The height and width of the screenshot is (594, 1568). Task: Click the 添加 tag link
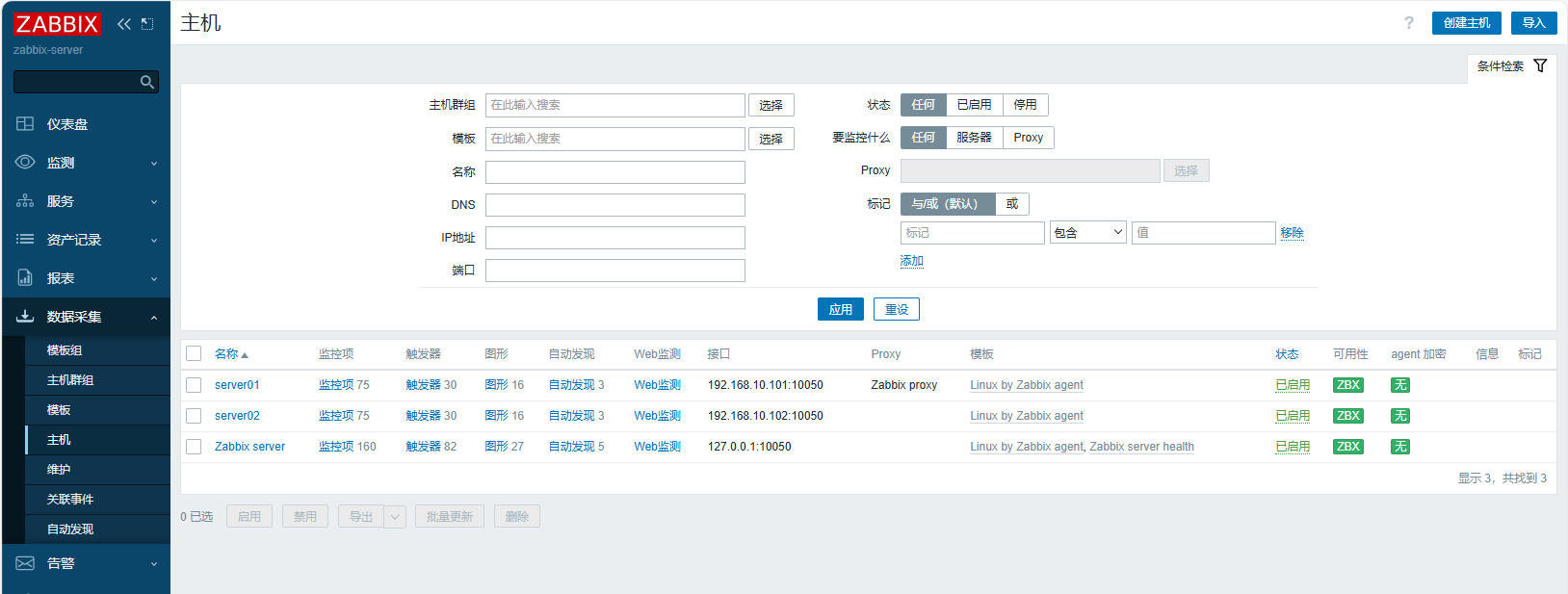tap(911, 261)
